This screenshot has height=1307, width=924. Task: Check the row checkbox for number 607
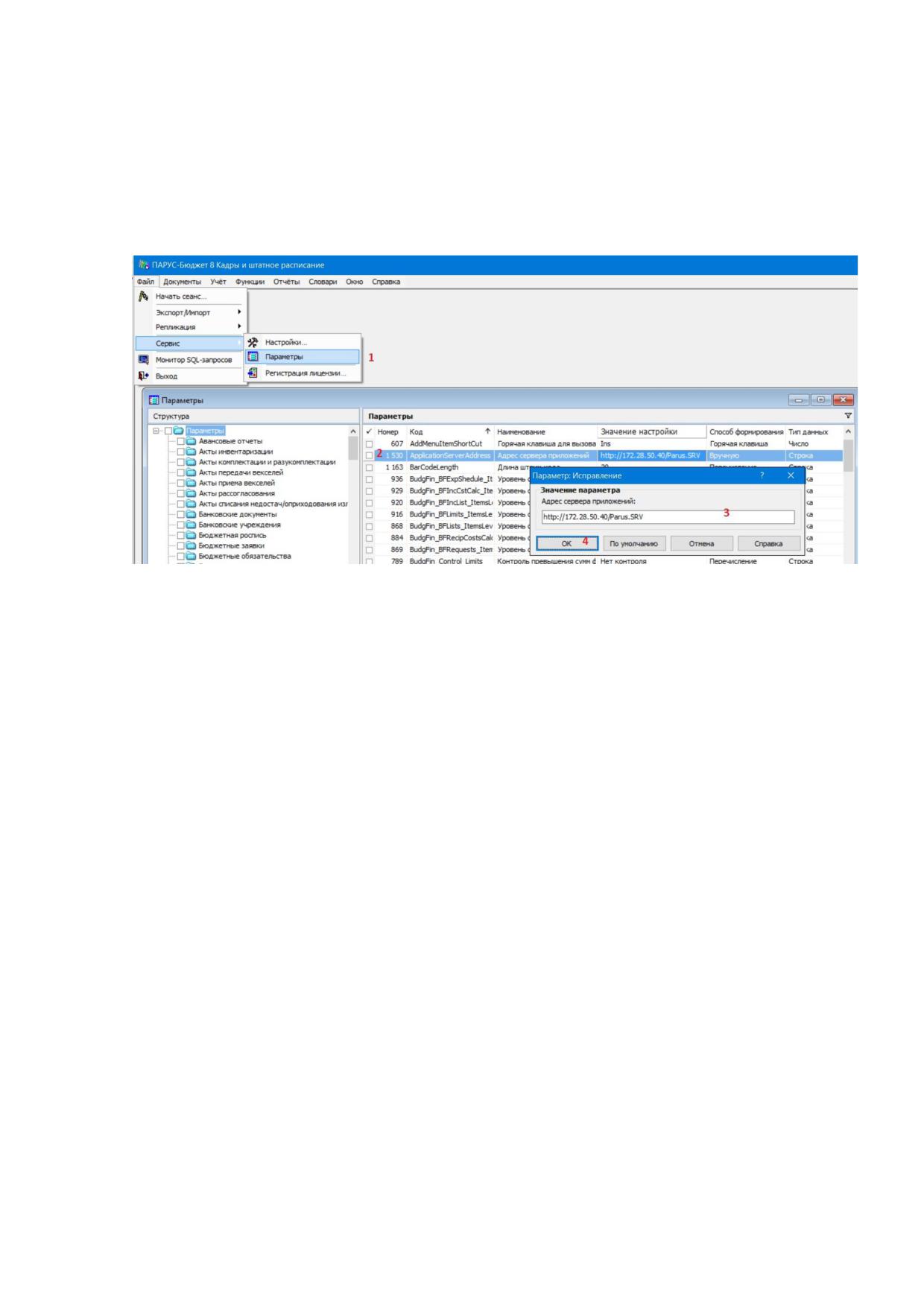tap(369, 444)
